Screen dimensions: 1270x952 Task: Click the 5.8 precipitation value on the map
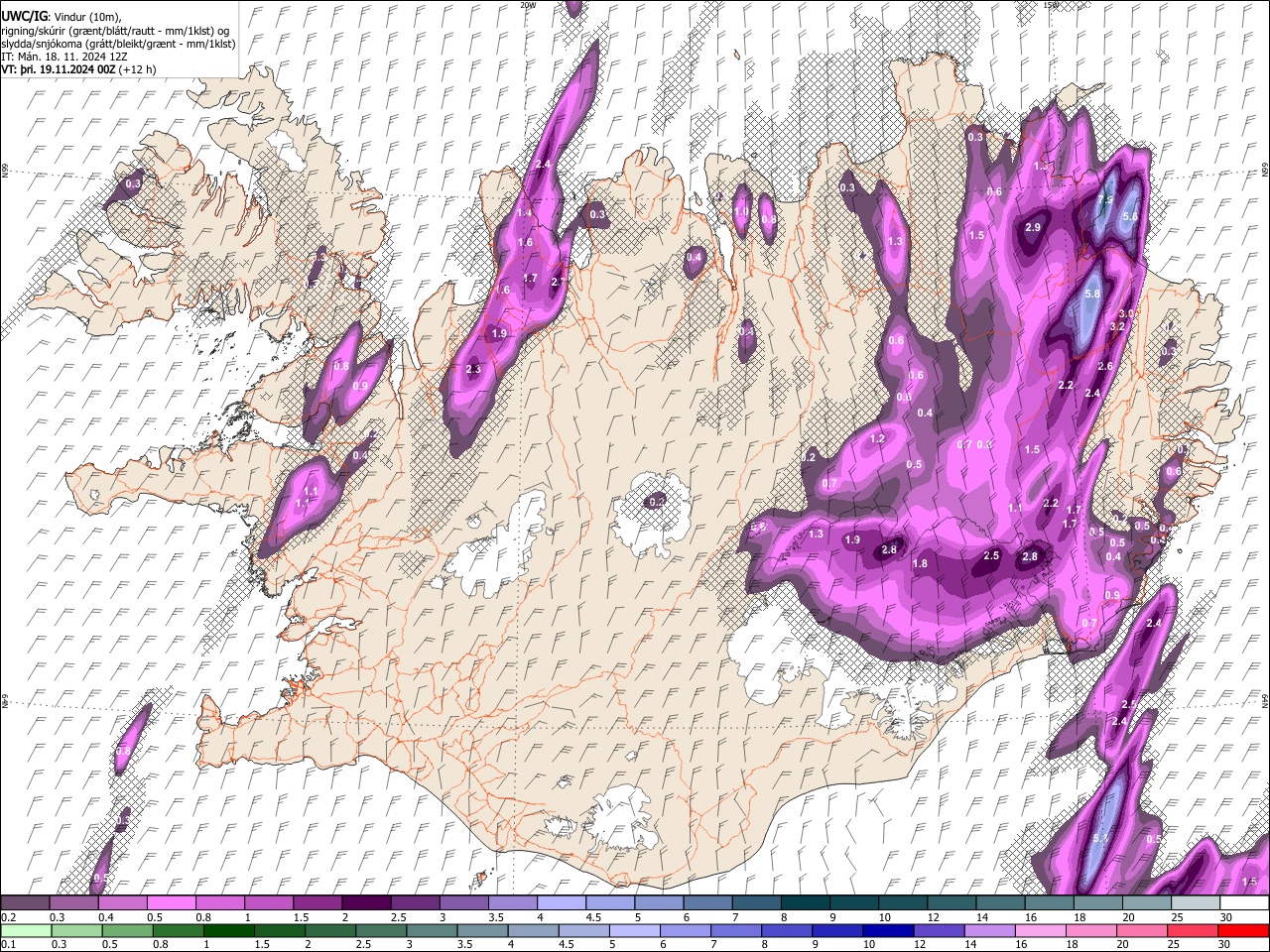click(x=1092, y=295)
